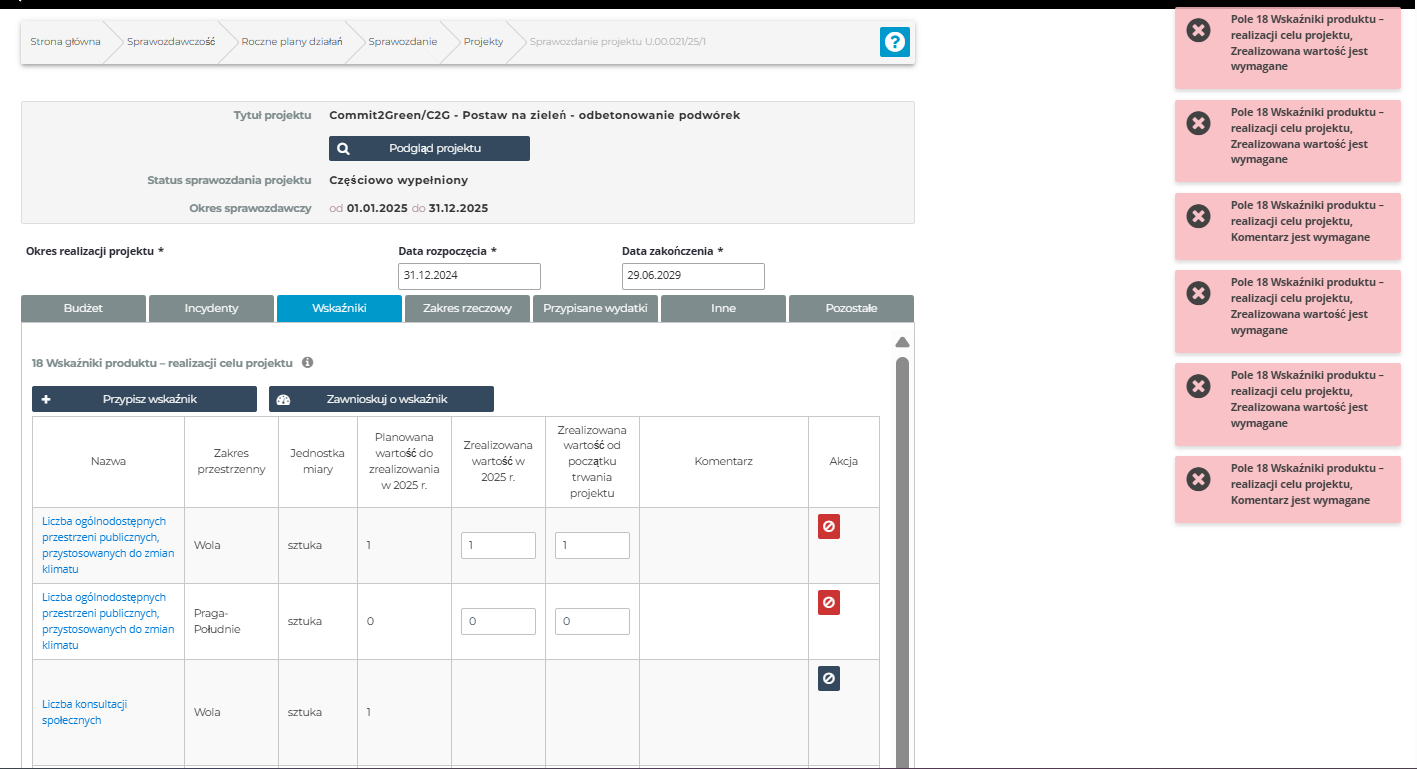Image resolution: width=1417 pixels, height=769 pixels.
Task: Click the Zawnioskuj o wskaźnik button
Action: click(x=381, y=399)
